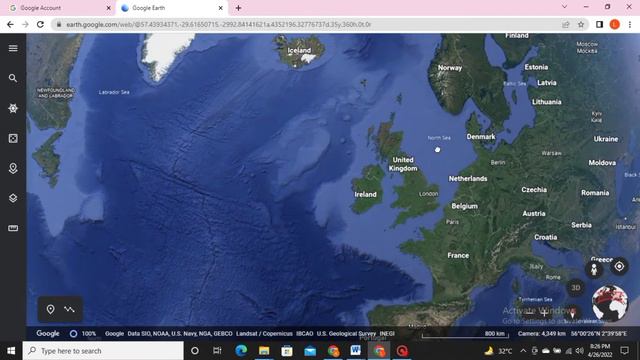Click the United Kingdom map label

403,164
